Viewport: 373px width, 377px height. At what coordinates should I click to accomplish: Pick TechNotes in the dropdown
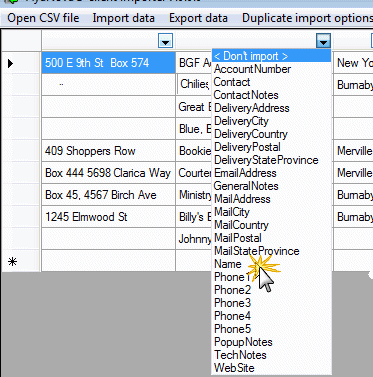point(271,355)
